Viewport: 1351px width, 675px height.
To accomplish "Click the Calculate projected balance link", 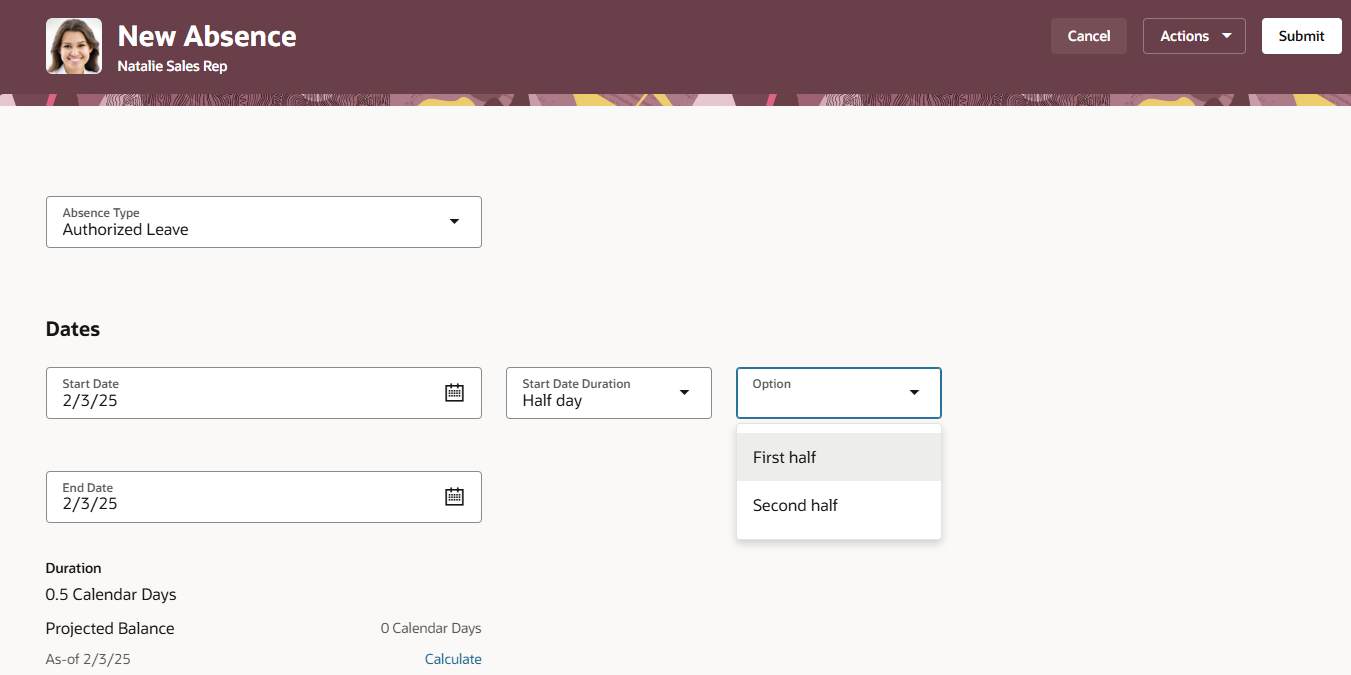I will 453,658.
